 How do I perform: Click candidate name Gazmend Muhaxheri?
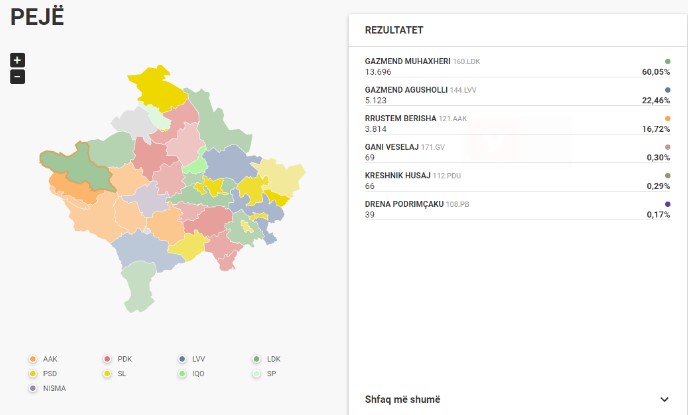click(x=408, y=61)
